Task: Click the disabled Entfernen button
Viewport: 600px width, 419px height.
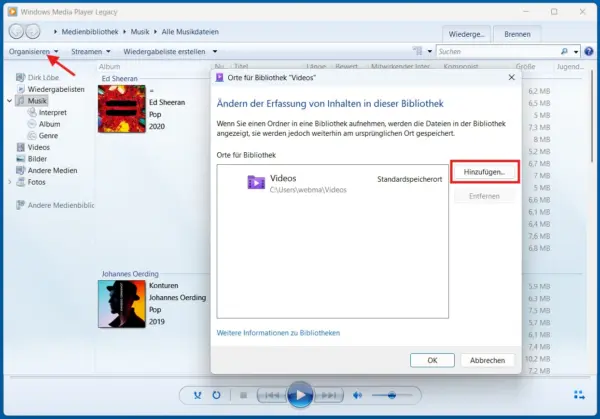Action: [x=484, y=196]
